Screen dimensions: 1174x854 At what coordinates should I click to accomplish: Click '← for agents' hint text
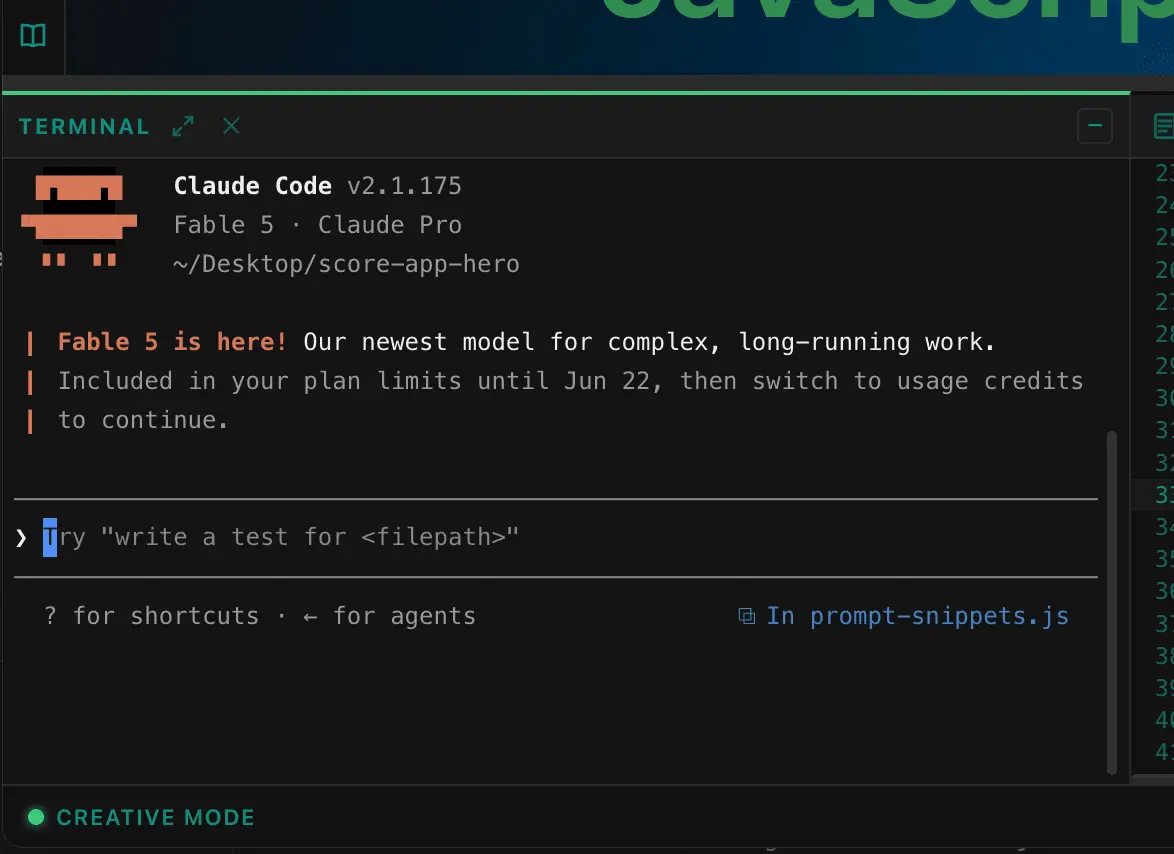(x=389, y=616)
